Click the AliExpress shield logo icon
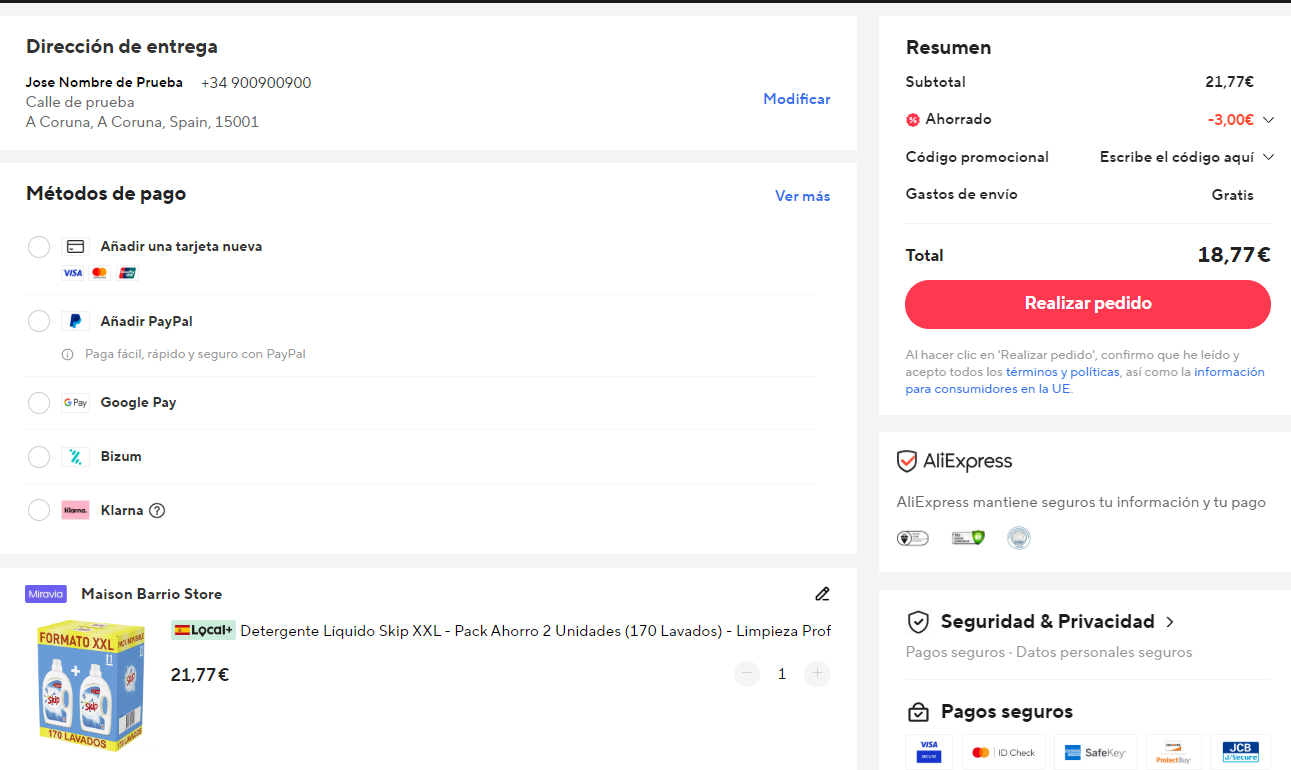Image resolution: width=1291 pixels, height=770 pixels. click(907, 461)
